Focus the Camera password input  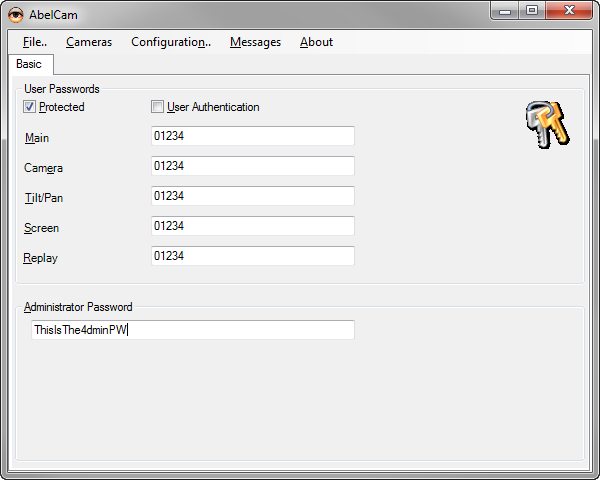click(252, 166)
